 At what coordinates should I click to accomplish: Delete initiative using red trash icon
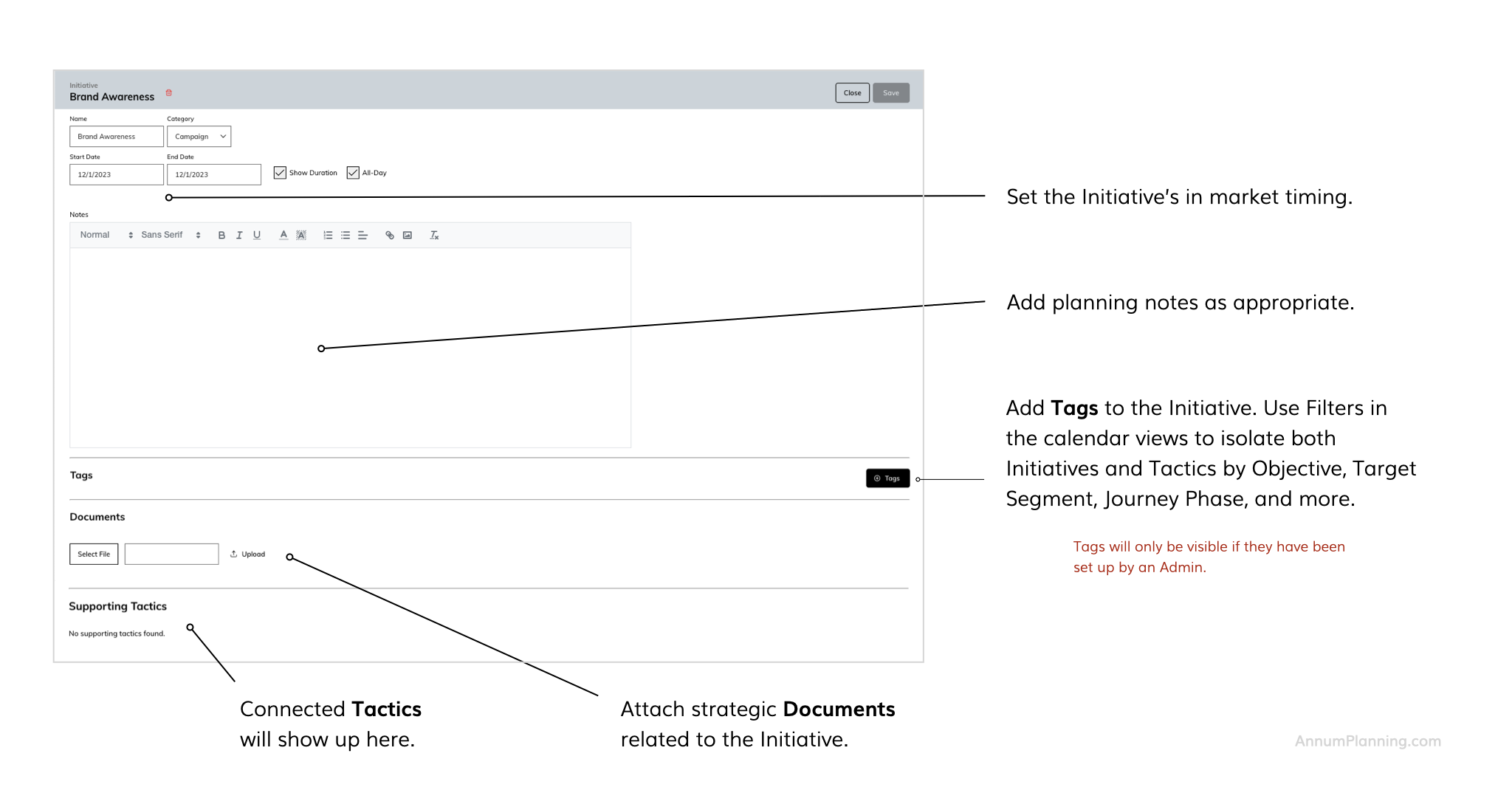tap(169, 93)
